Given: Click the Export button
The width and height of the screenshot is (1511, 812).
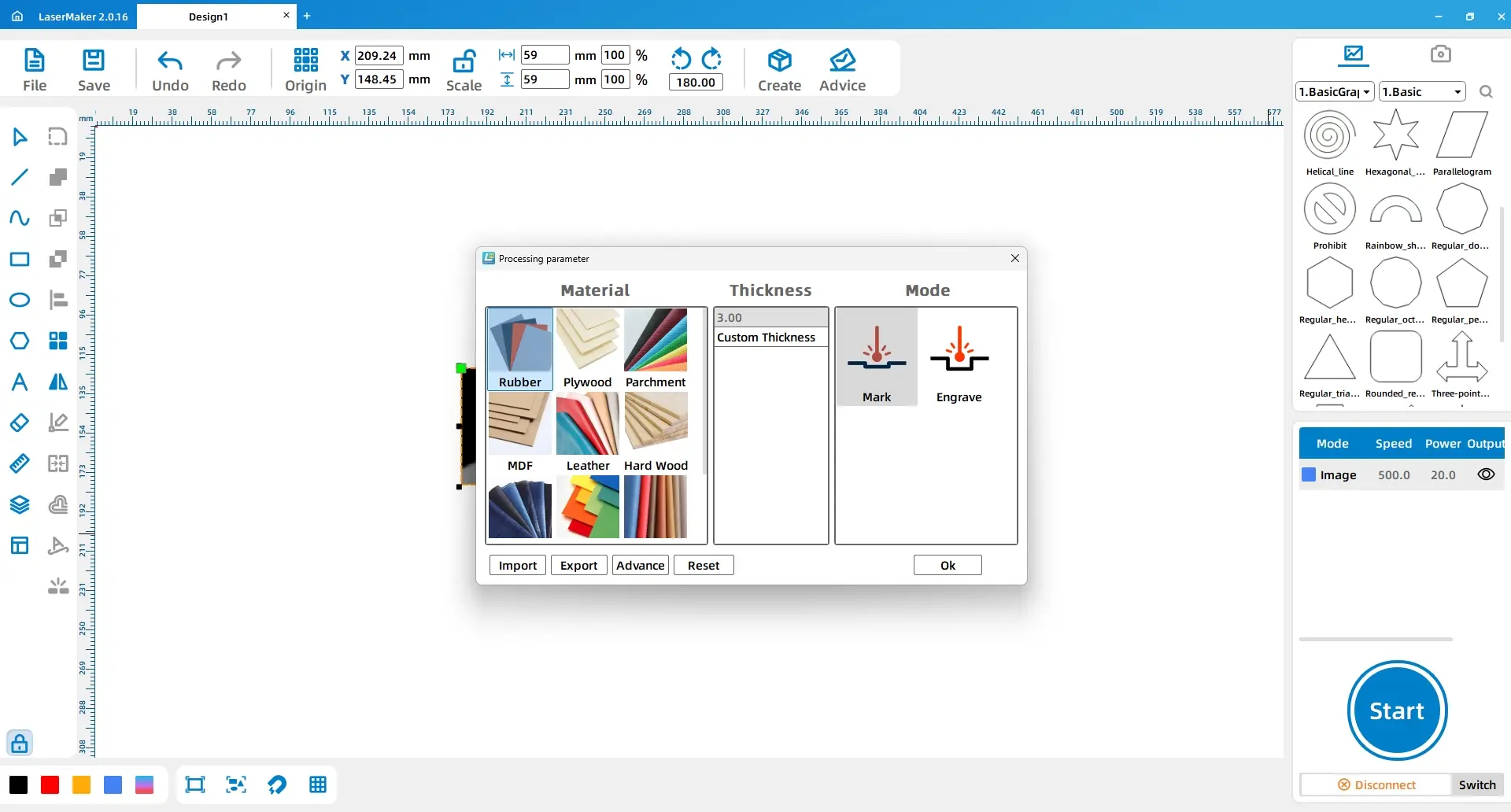Looking at the screenshot, I should pos(579,565).
